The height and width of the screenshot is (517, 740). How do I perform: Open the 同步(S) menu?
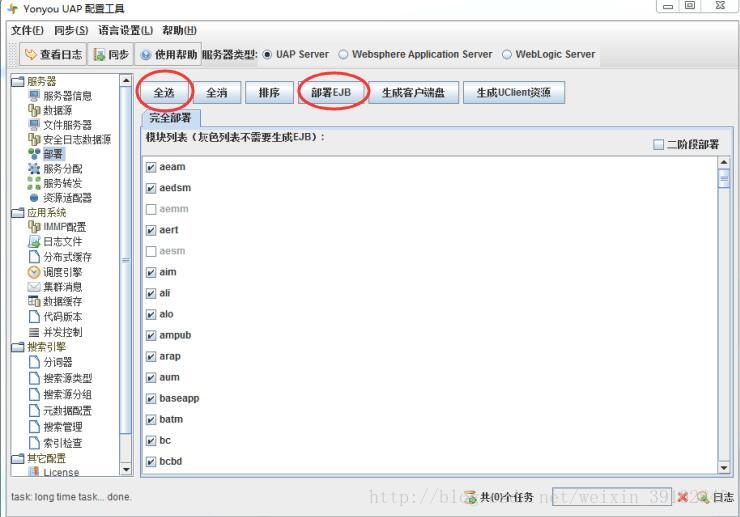pyautogui.click(x=71, y=30)
